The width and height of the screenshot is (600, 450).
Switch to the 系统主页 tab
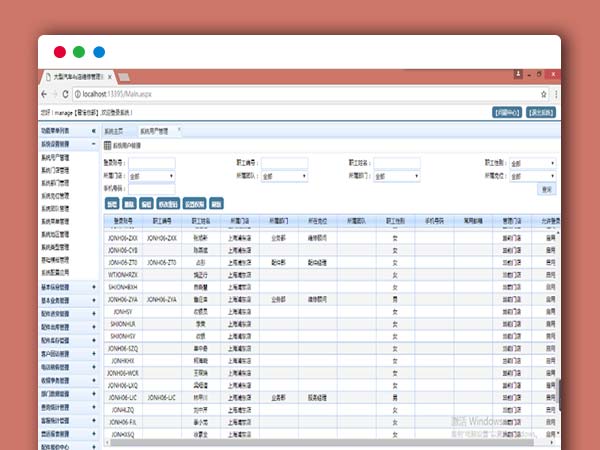point(116,131)
